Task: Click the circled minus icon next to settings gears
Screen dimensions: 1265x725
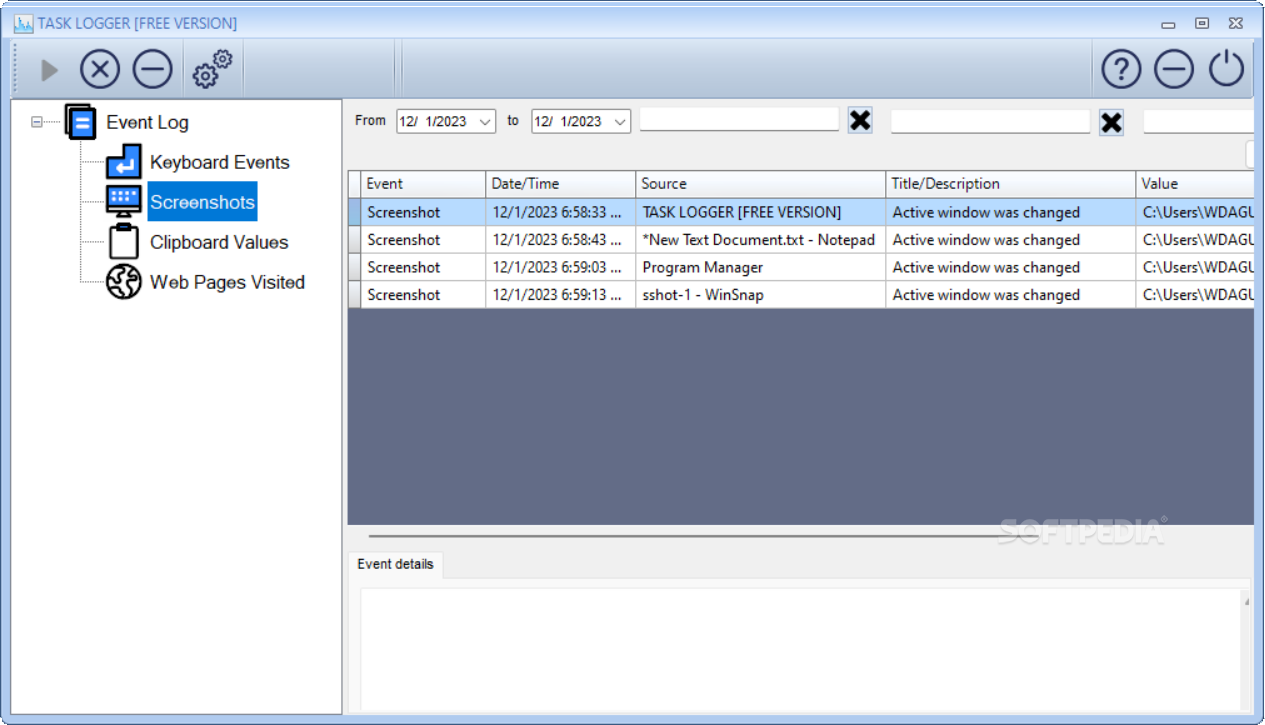Action: click(x=153, y=70)
